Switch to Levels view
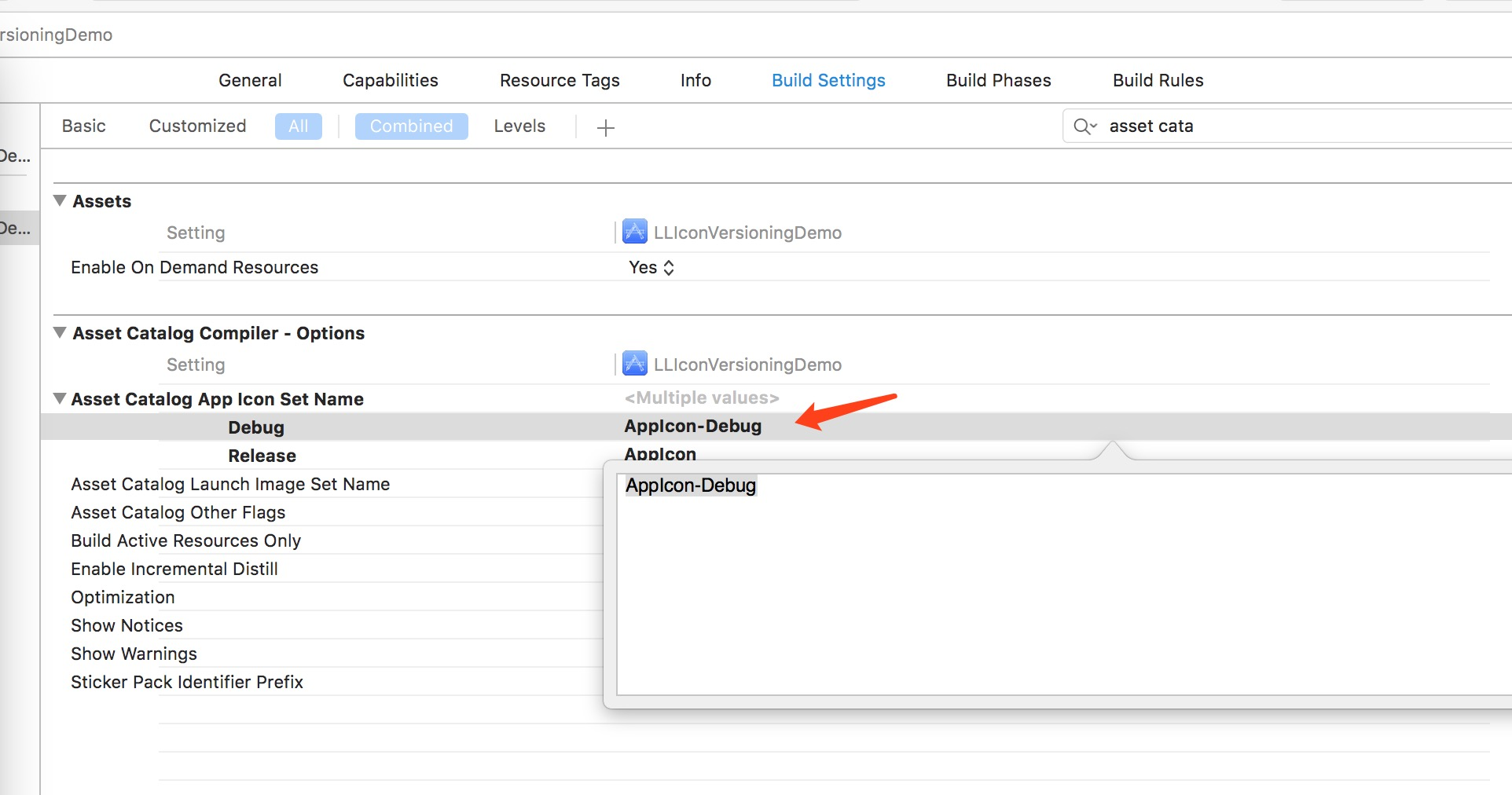Screen dimensions: 1512x795 tap(519, 126)
